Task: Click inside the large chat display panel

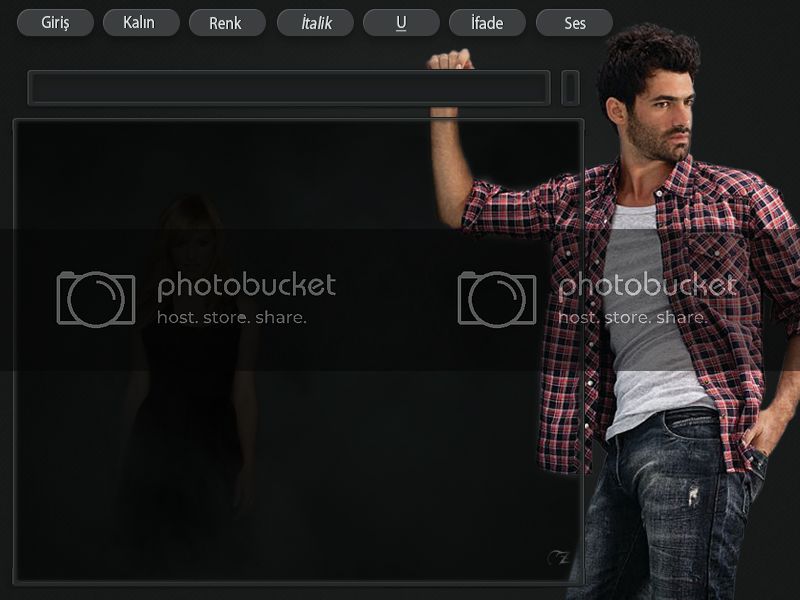Action: coord(298,351)
